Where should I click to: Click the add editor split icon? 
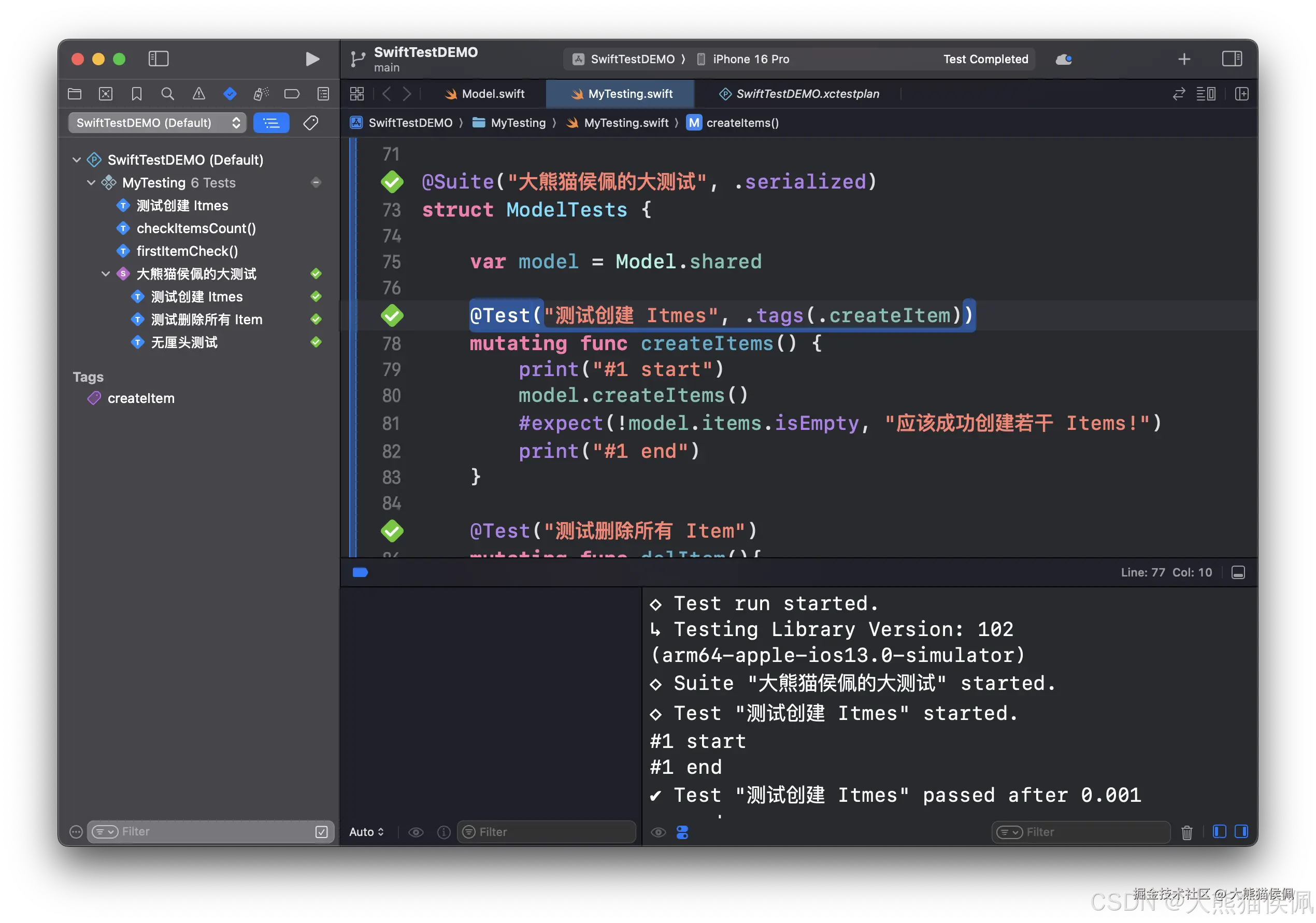1241,93
